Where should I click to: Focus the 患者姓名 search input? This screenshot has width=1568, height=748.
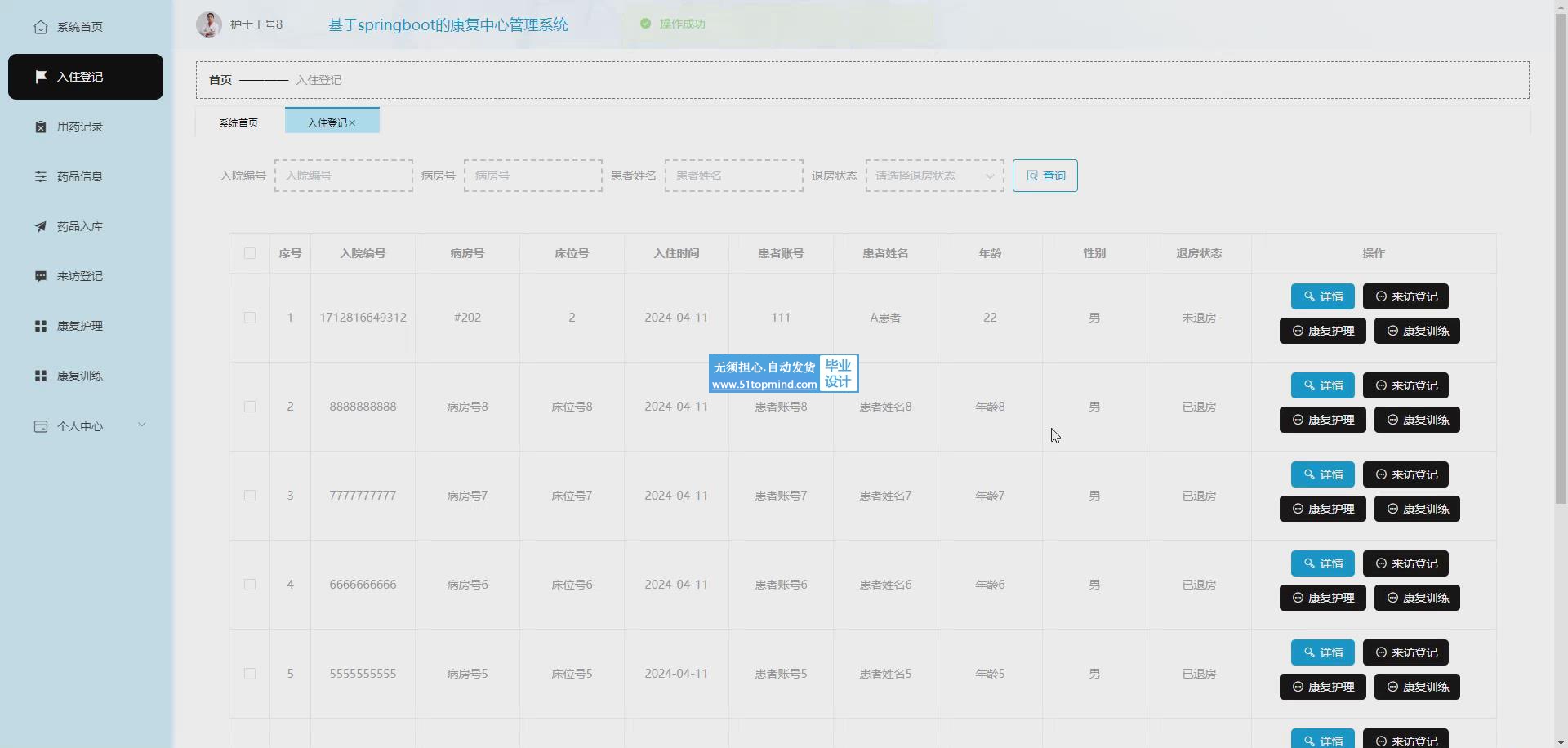point(734,176)
